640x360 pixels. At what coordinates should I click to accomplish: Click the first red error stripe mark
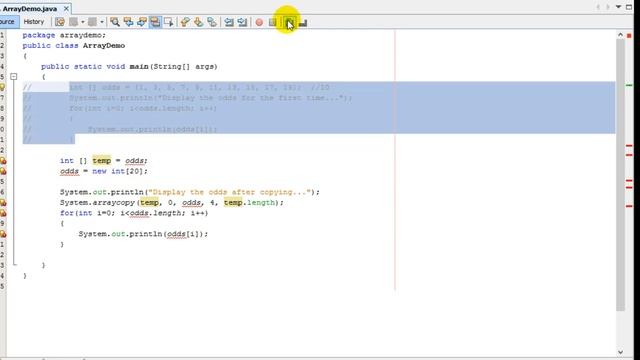[x=629, y=145]
